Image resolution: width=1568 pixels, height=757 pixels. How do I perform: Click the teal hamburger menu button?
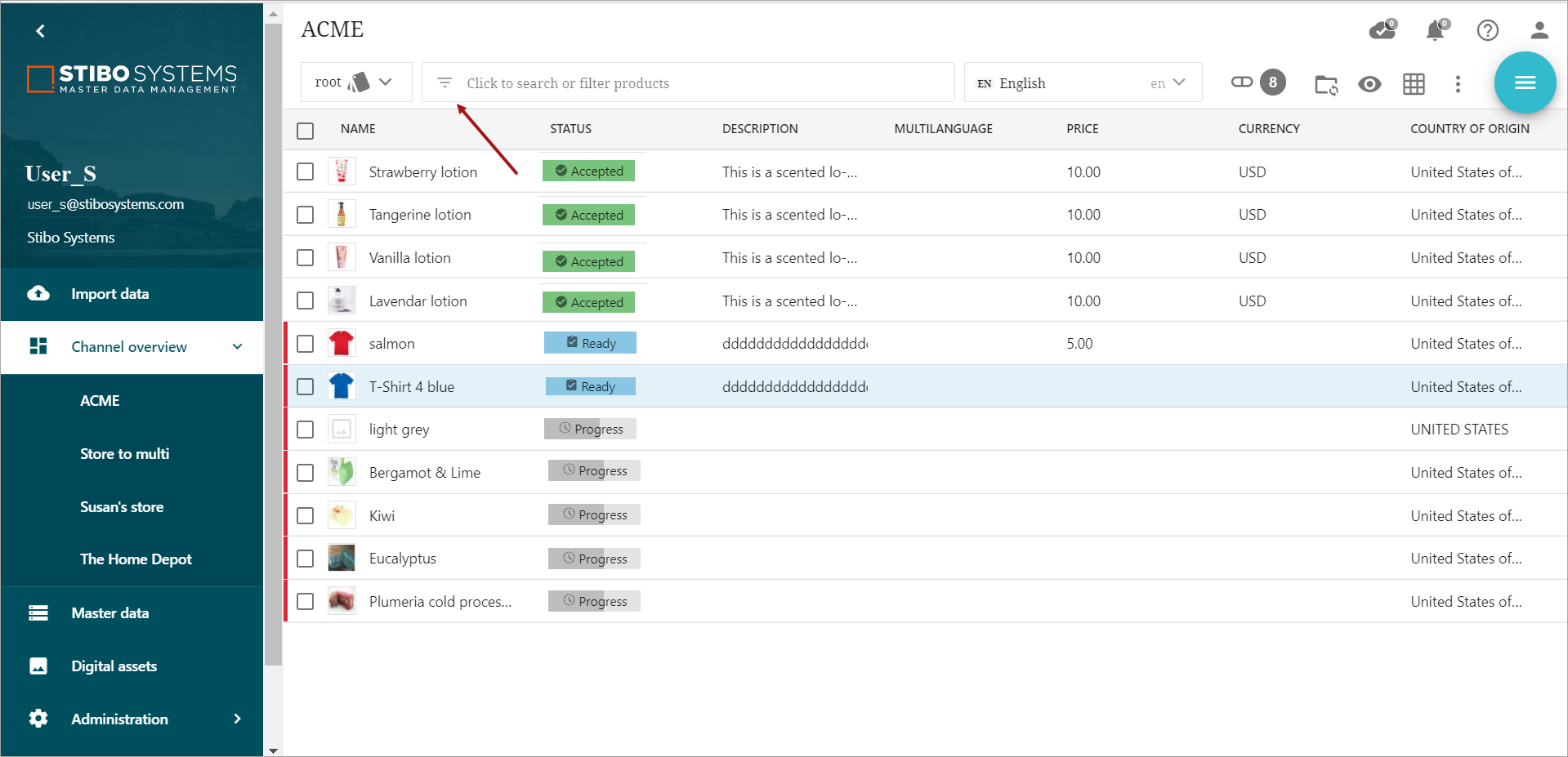click(1524, 82)
